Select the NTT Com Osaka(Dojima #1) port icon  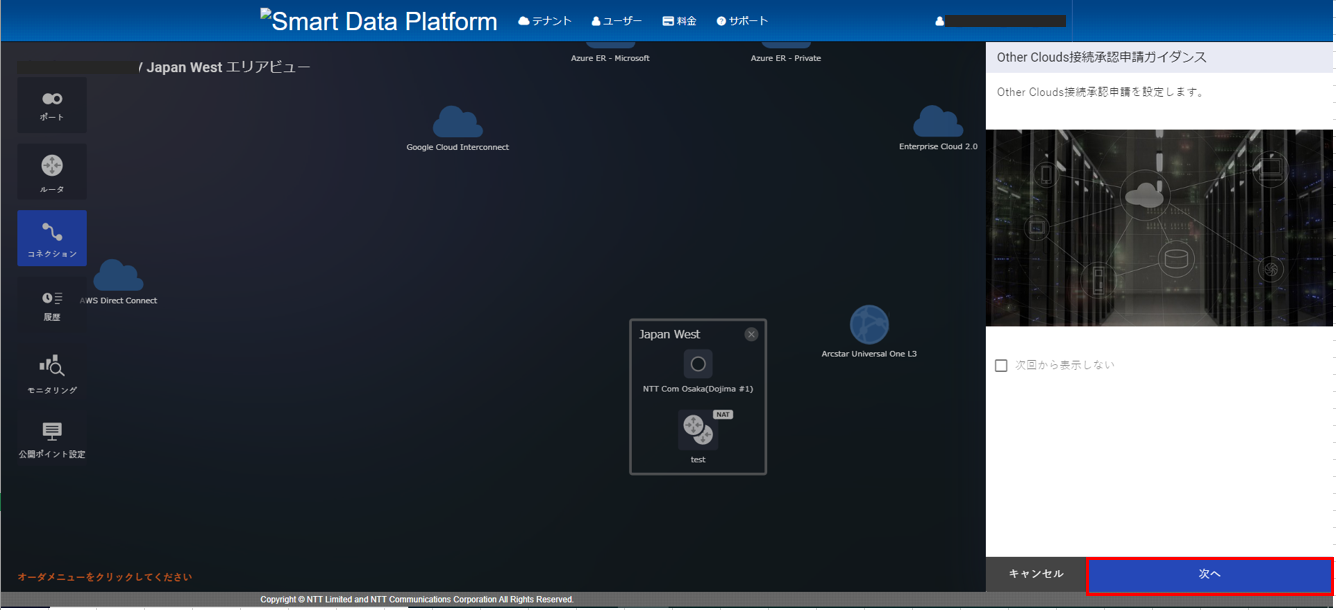click(698, 364)
